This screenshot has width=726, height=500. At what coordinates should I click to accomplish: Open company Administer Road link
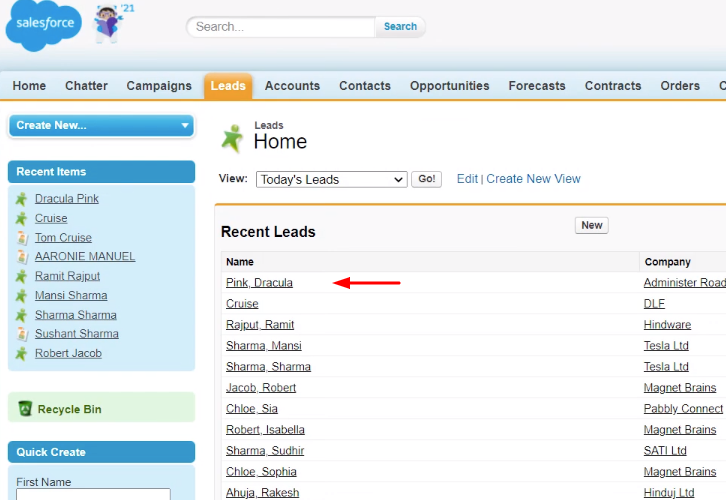685,282
